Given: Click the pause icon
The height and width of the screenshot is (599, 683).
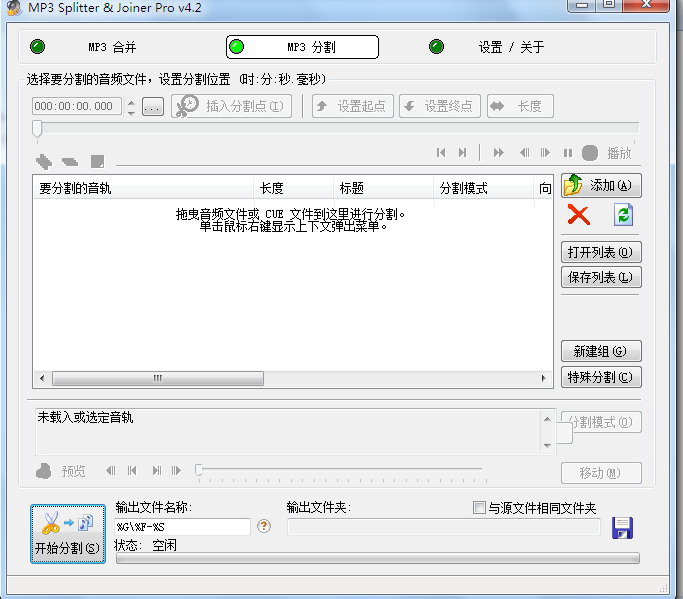Looking at the screenshot, I should pos(568,153).
